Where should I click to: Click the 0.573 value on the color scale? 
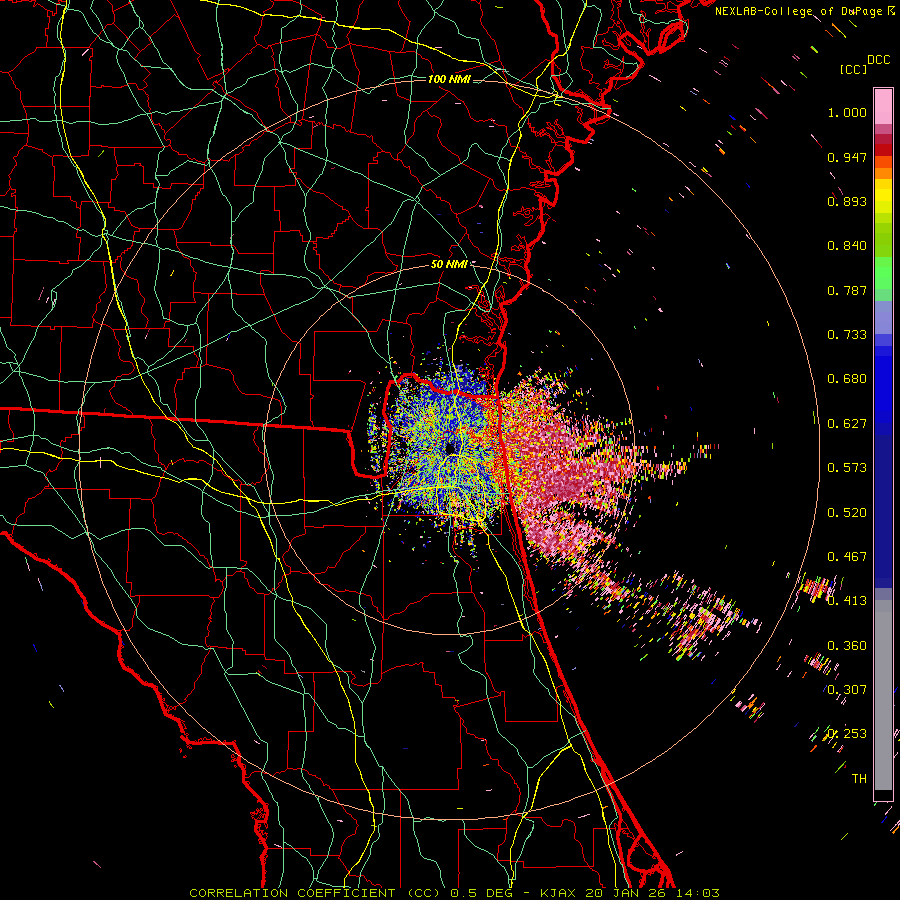[847, 468]
